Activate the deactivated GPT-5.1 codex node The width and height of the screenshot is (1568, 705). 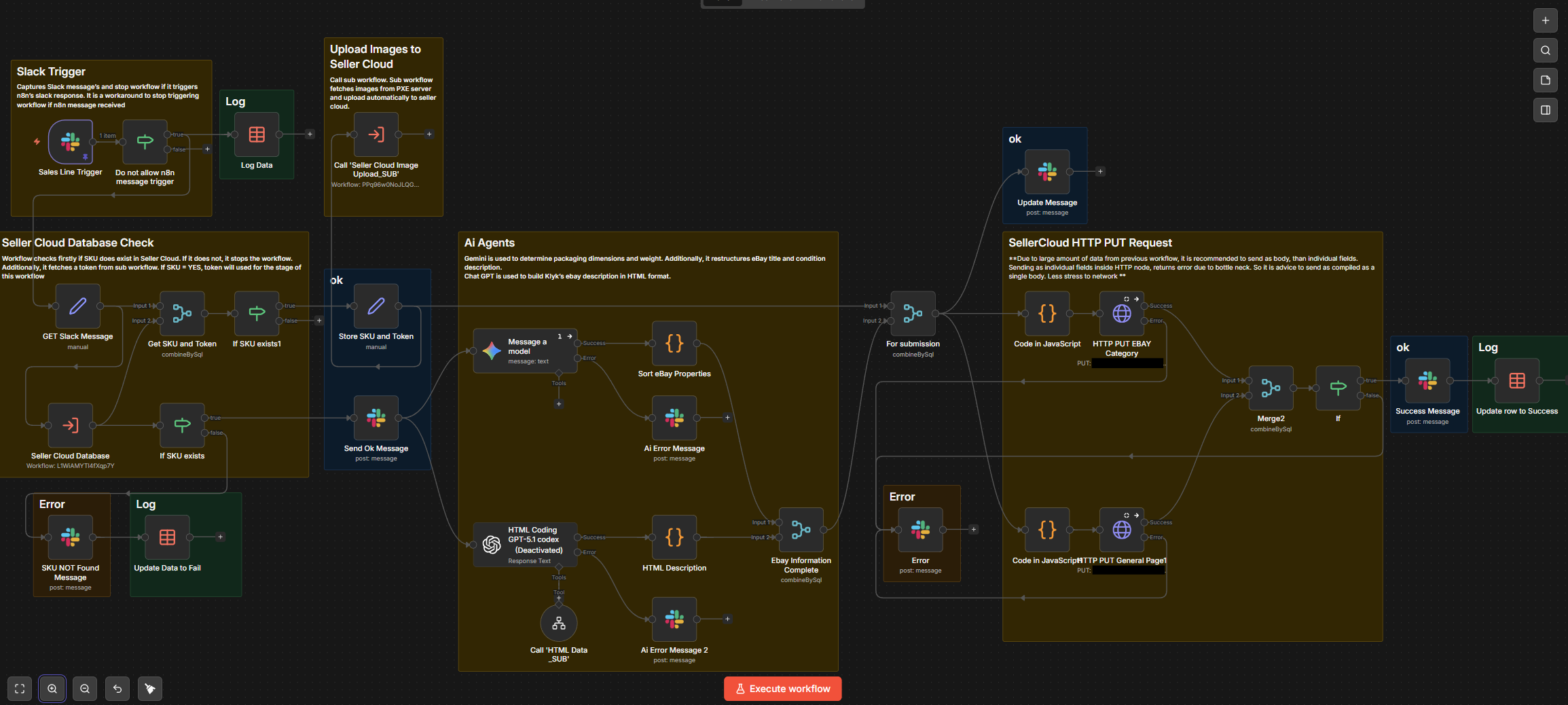(524, 544)
